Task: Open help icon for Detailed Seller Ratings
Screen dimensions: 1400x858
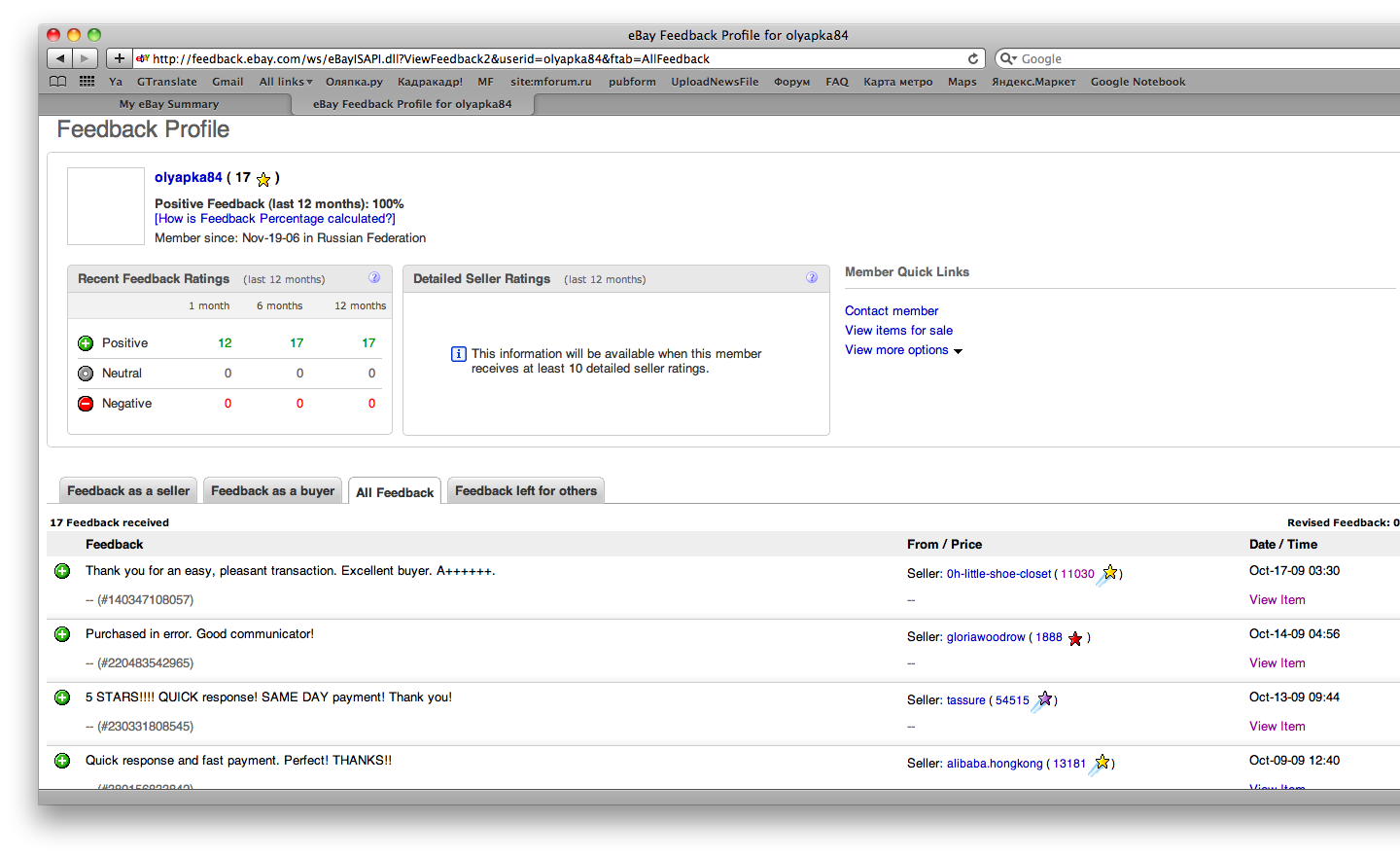Action: click(812, 278)
